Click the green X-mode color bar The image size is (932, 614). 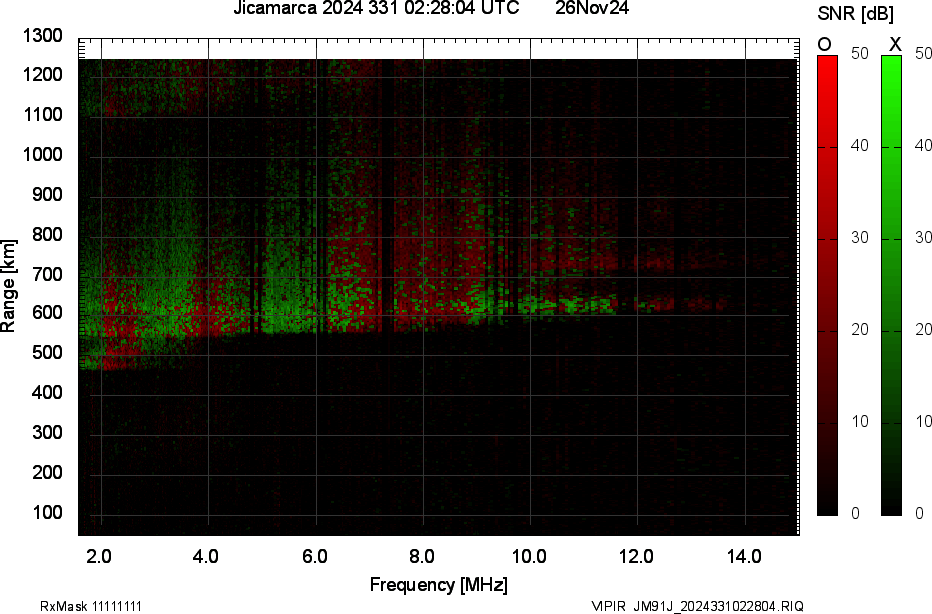pos(892,285)
